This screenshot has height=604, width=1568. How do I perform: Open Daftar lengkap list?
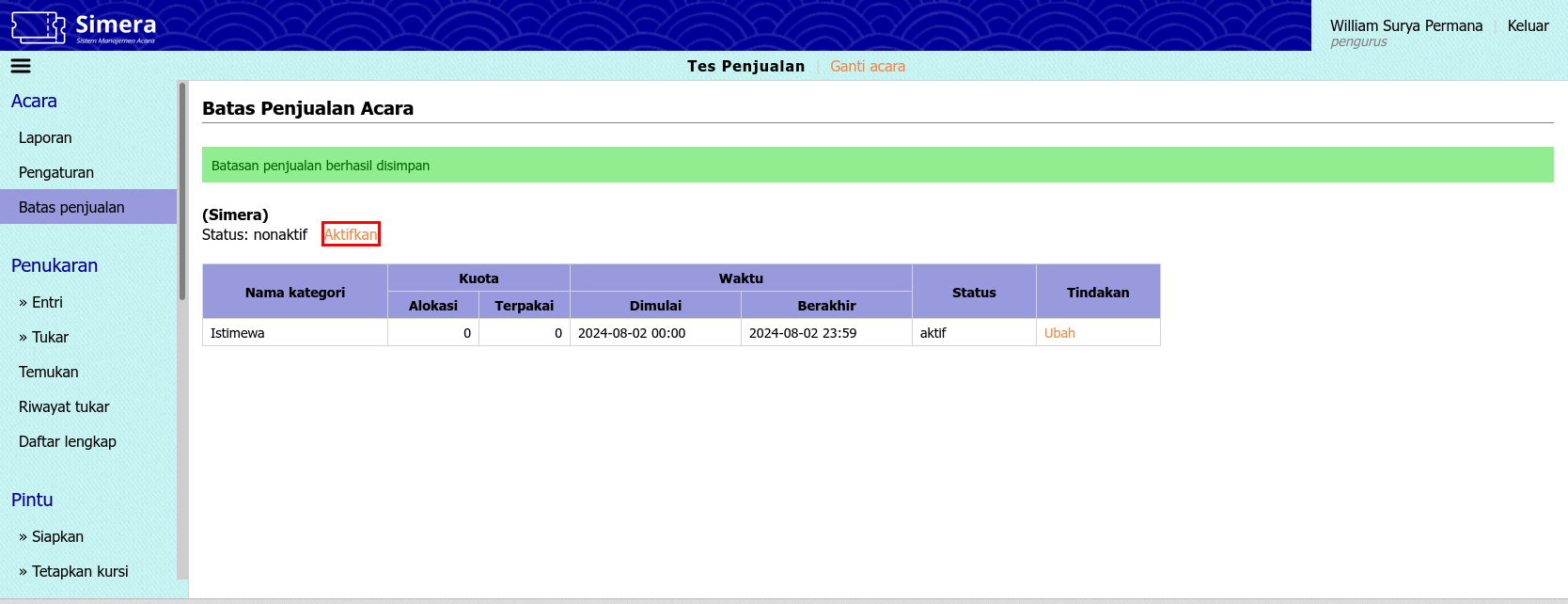coord(88,441)
